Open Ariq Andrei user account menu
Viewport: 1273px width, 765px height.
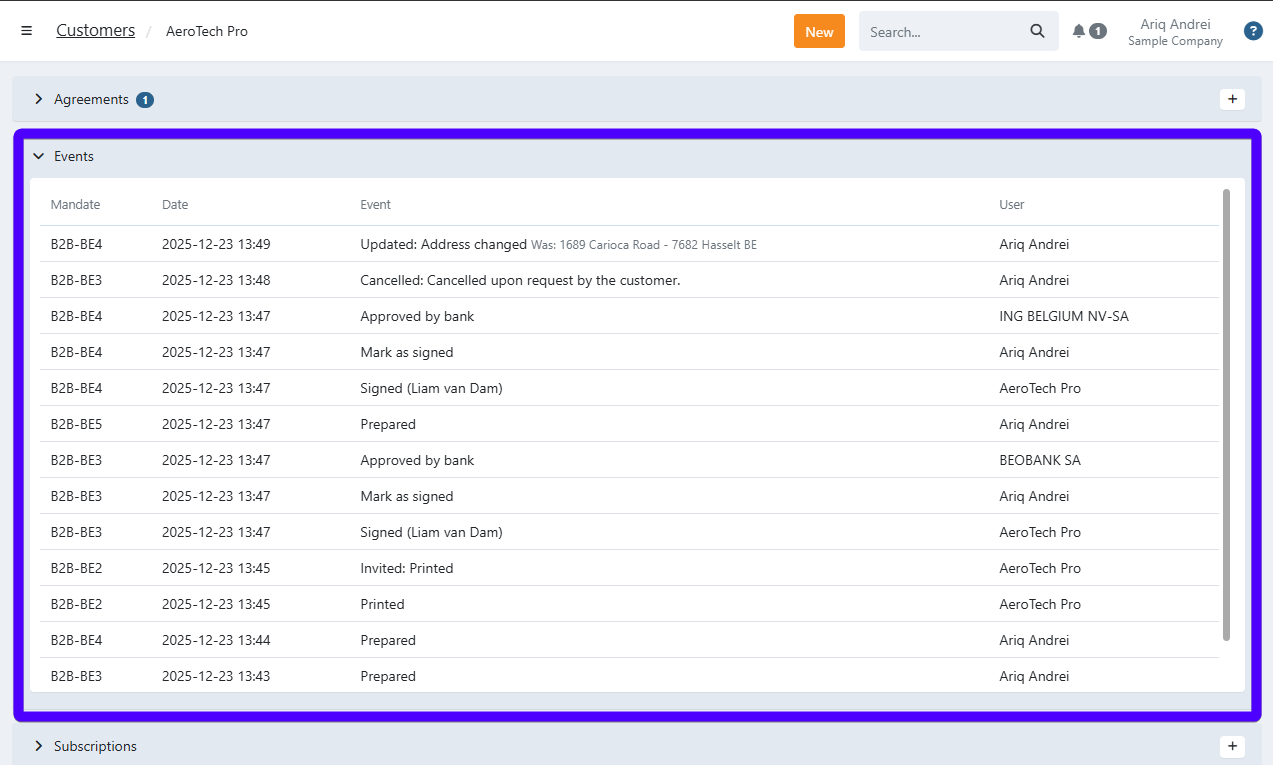(x=1174, y=31)
